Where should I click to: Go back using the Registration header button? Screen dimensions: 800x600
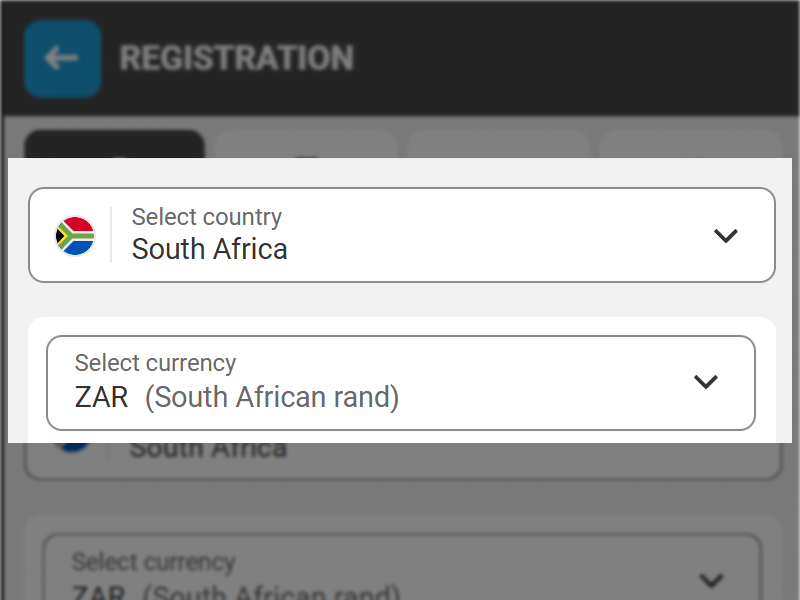62,58
